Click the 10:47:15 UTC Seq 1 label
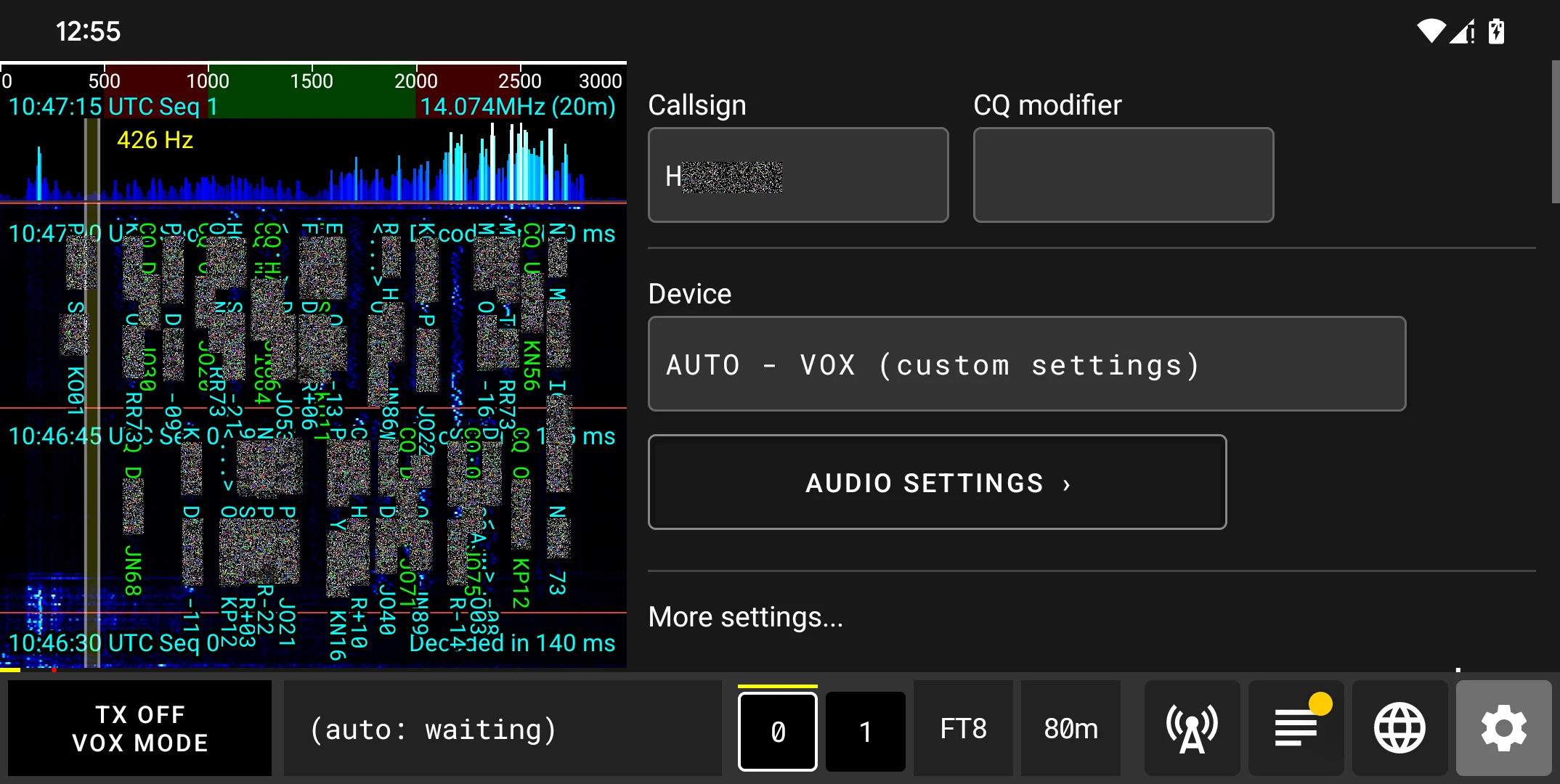This screenshot has width=1560, height=784. click(x=113, y=107)
